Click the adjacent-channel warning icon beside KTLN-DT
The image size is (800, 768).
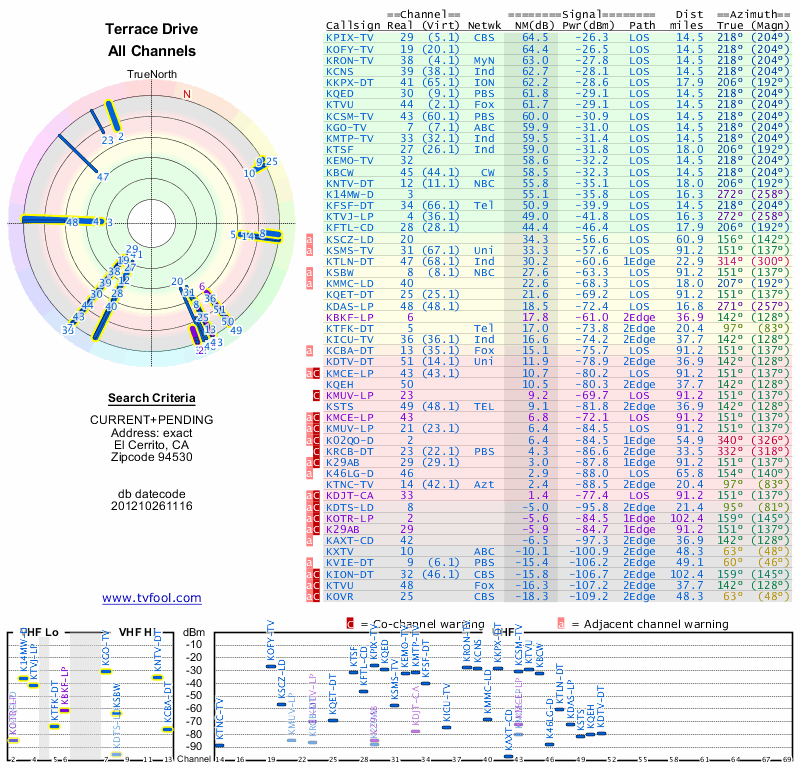coord(310,261)
